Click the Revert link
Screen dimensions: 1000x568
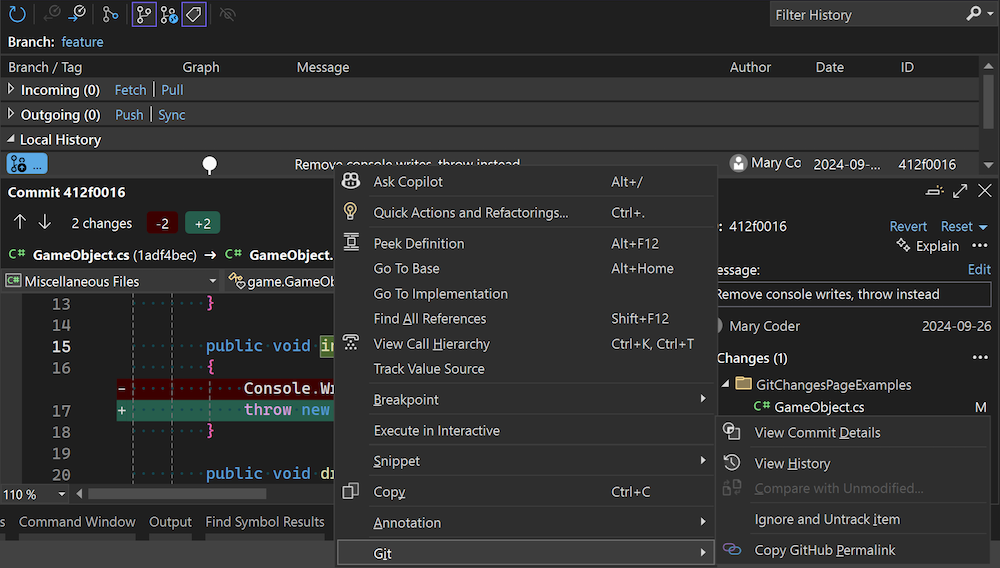click(x=908, y=227)
